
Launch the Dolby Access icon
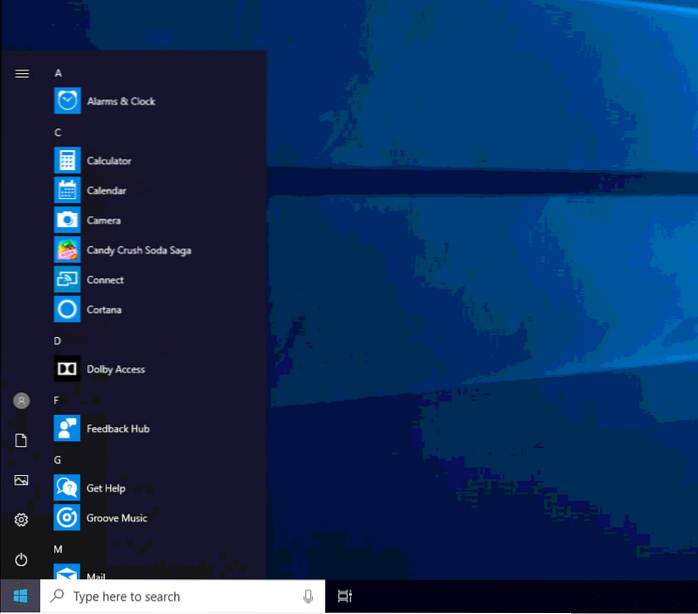pyautogui.click(x=67, y=369)
